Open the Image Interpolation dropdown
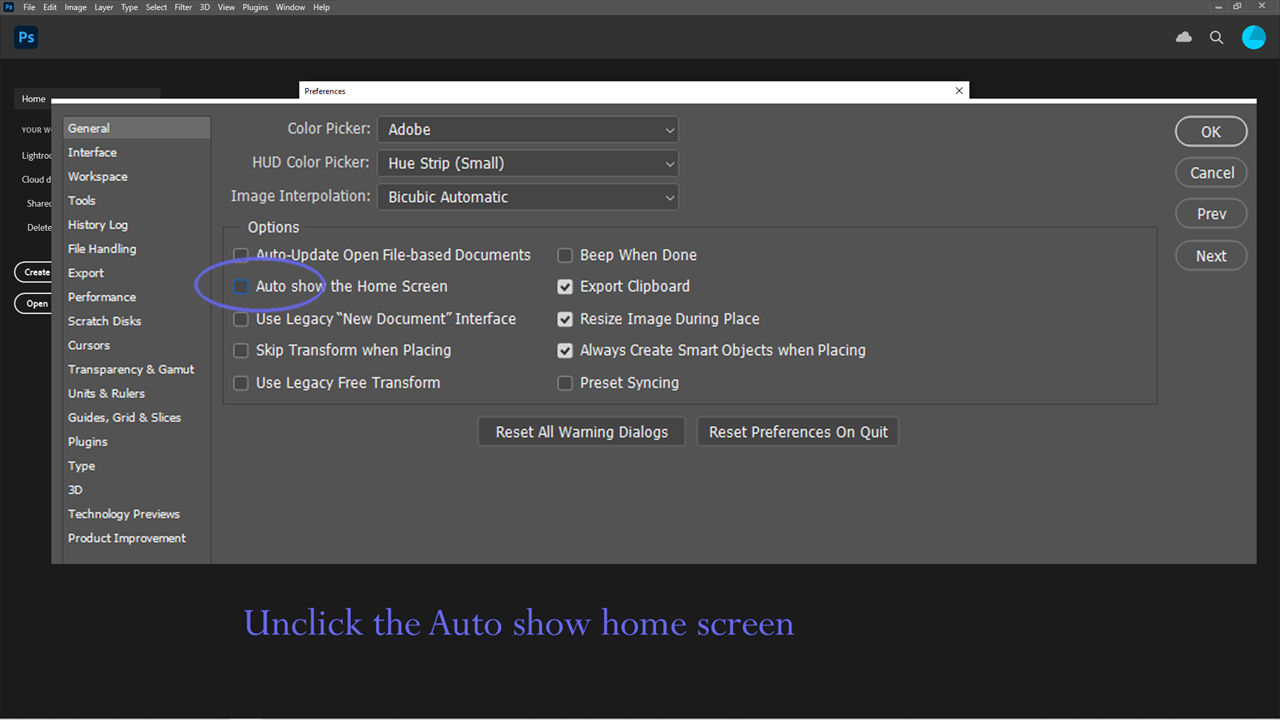The image size is (1280, 720). click(x=528, y=197)
